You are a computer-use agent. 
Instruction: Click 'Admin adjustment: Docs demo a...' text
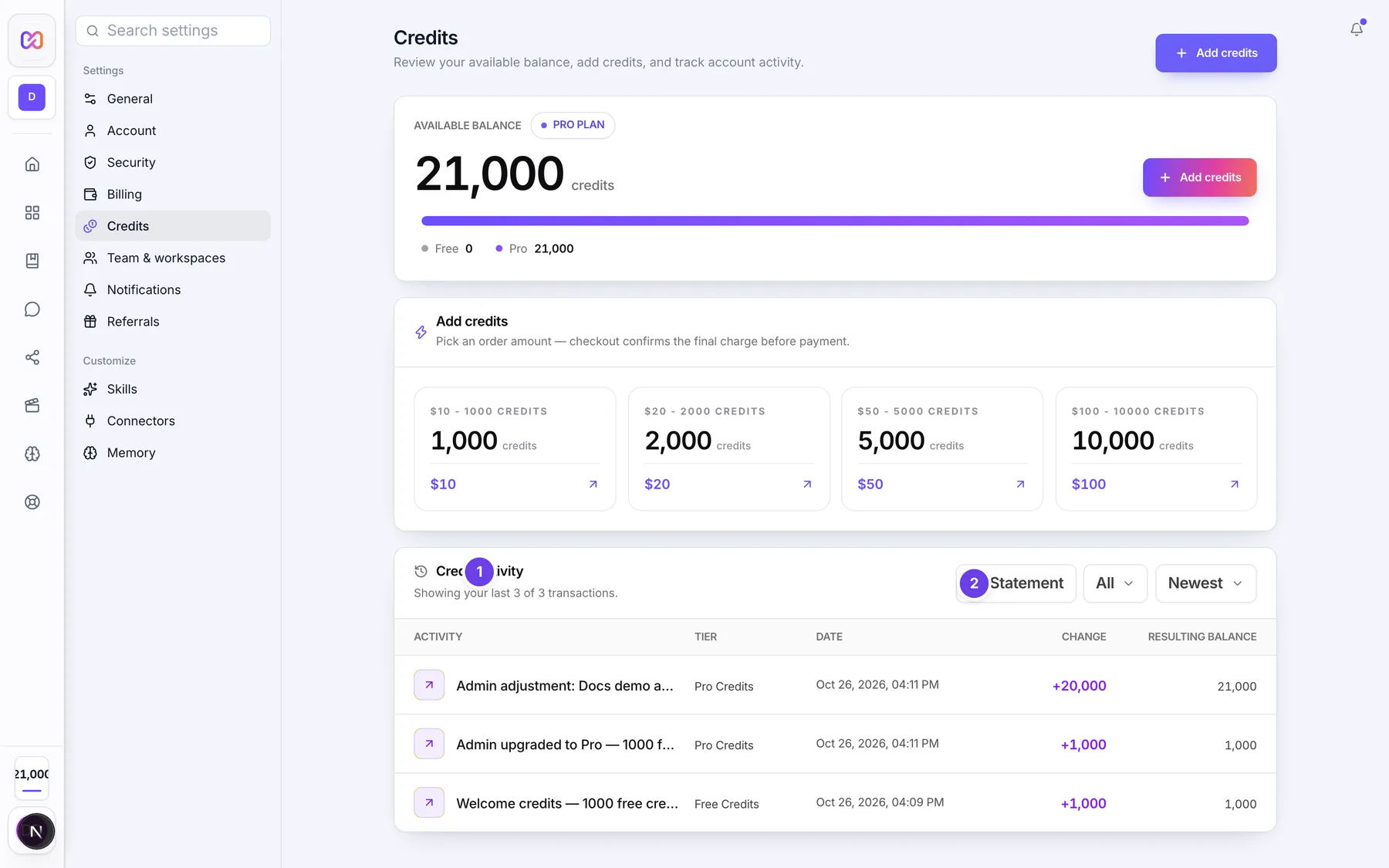tap(565, 686)
